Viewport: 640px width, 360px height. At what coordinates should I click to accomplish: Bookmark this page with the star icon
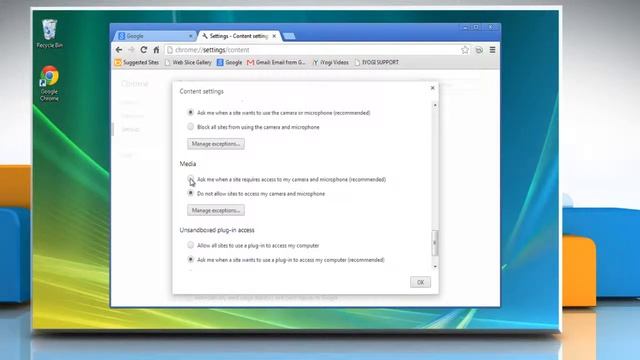[465, 50]
